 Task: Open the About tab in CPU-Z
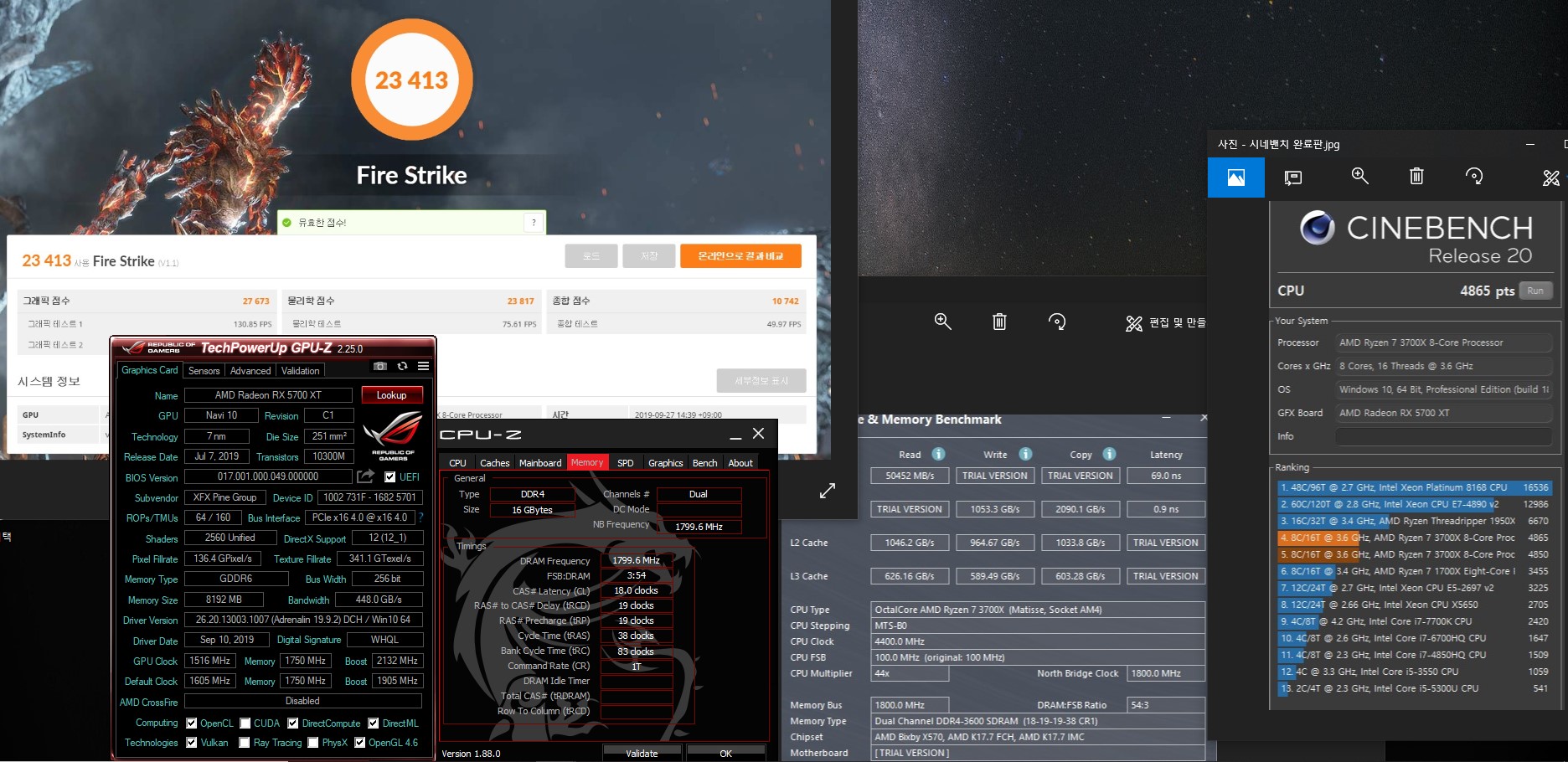[740, 462]
